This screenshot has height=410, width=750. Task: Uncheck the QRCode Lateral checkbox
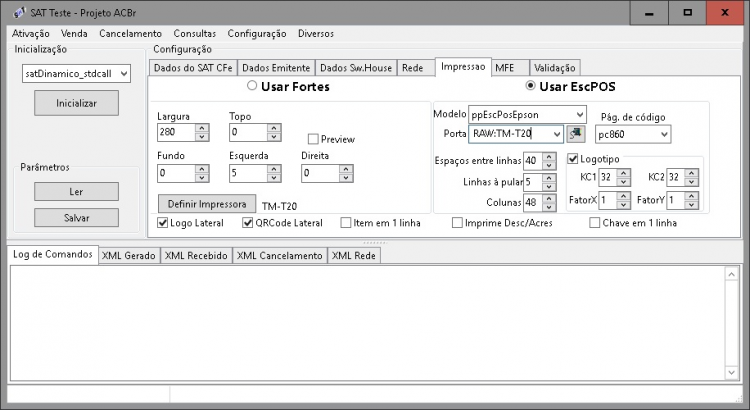pos(247,223)
